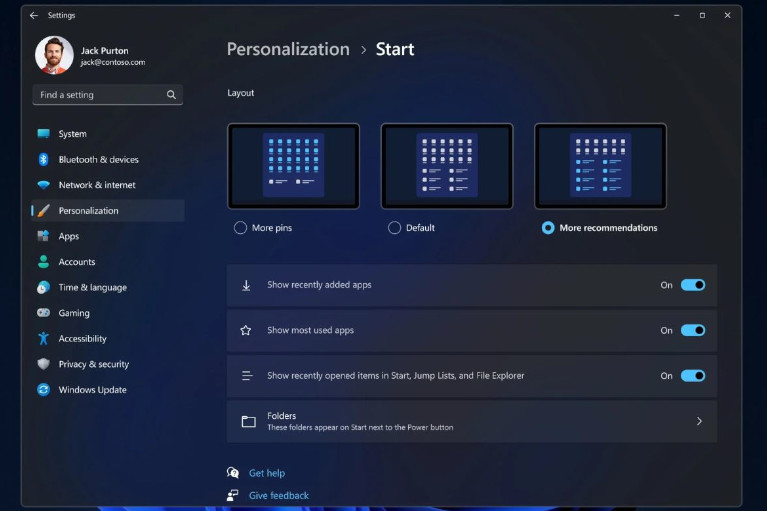
Task: Open the Give feedback link
Action: 279,495
